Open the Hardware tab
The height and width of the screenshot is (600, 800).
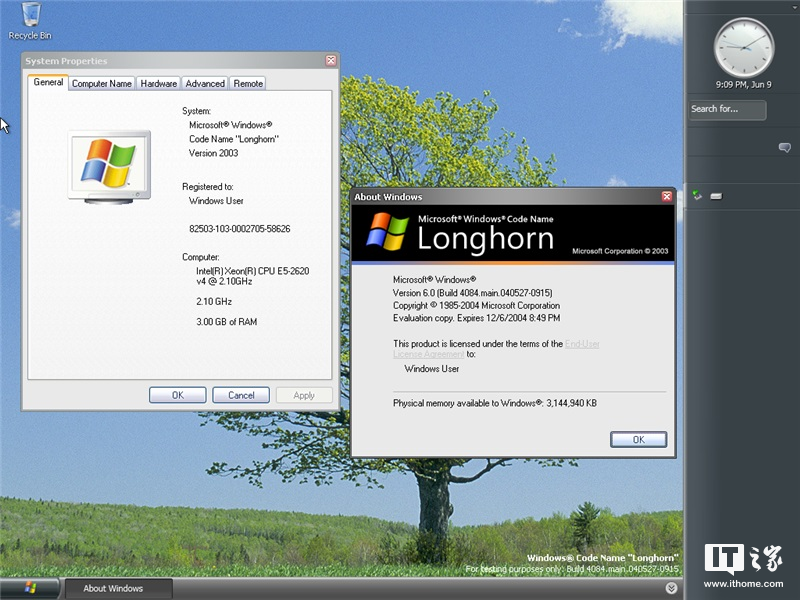(x=159, y=84)
